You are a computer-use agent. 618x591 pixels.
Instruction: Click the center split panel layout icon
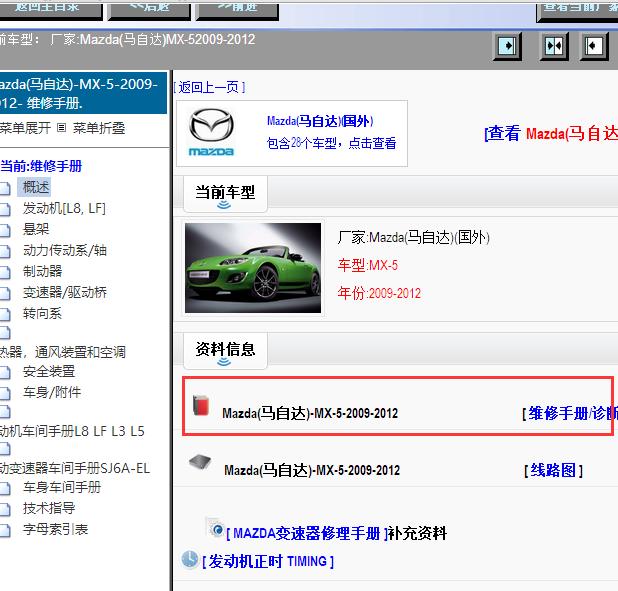[554, 46]
